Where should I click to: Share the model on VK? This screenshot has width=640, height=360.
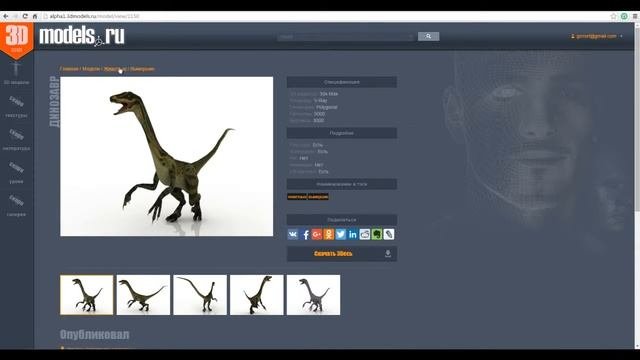(293, 234)
